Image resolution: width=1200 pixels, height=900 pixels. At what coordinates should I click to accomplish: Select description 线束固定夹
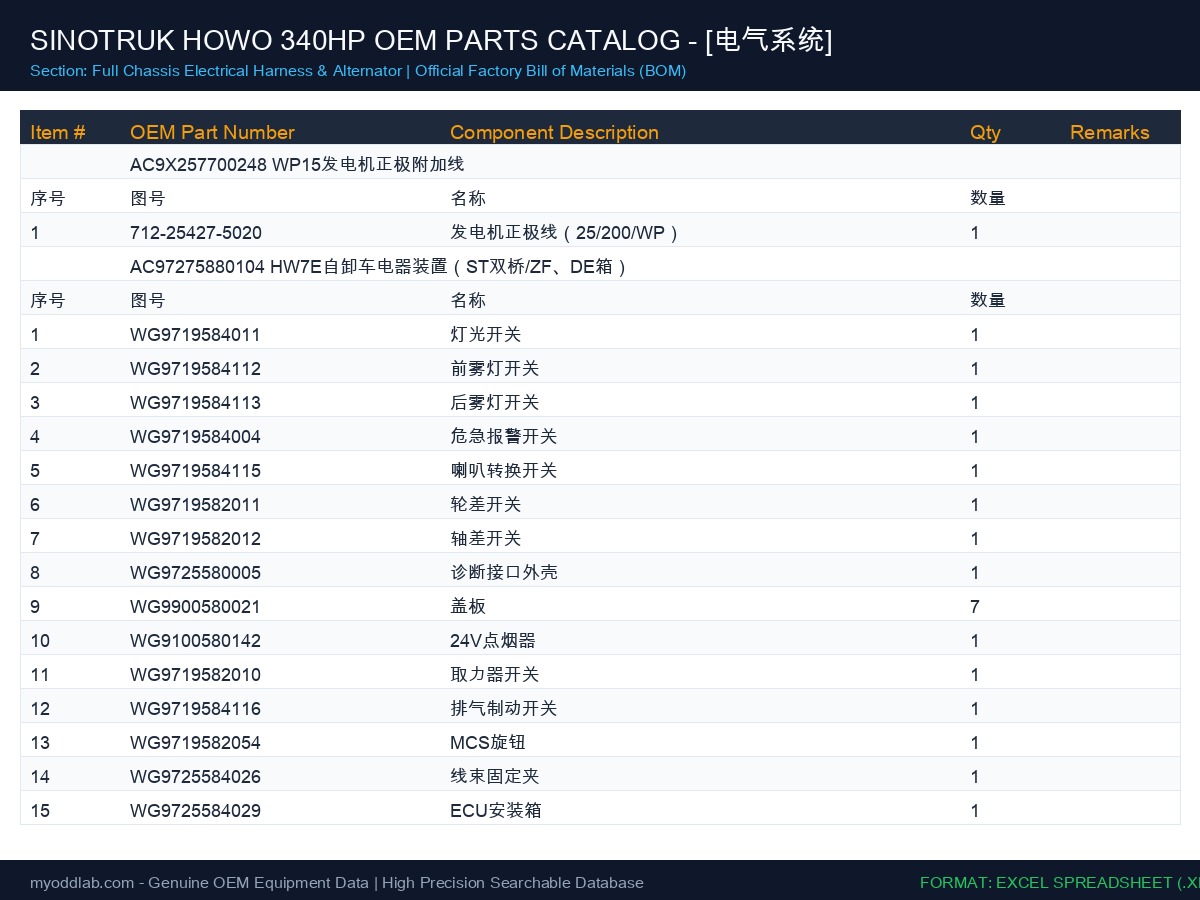pyautogui.click(x=495, y=777)
